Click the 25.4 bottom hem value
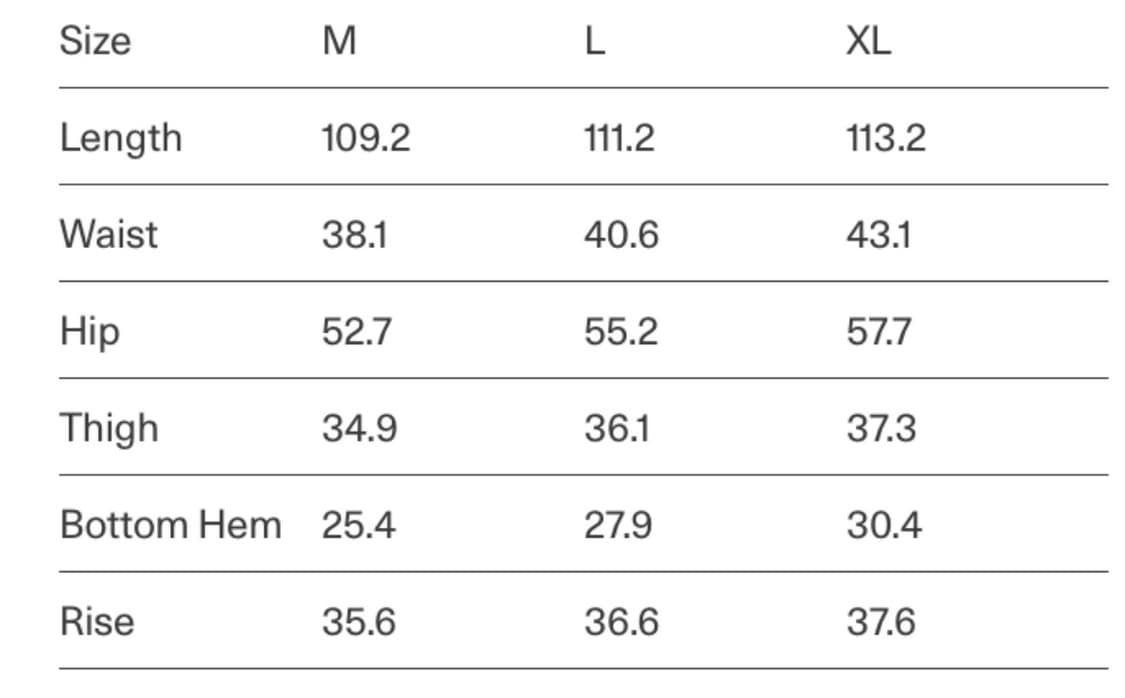Image resolution: width=1125 pixels, height=698 pixels. click(358, 525)
